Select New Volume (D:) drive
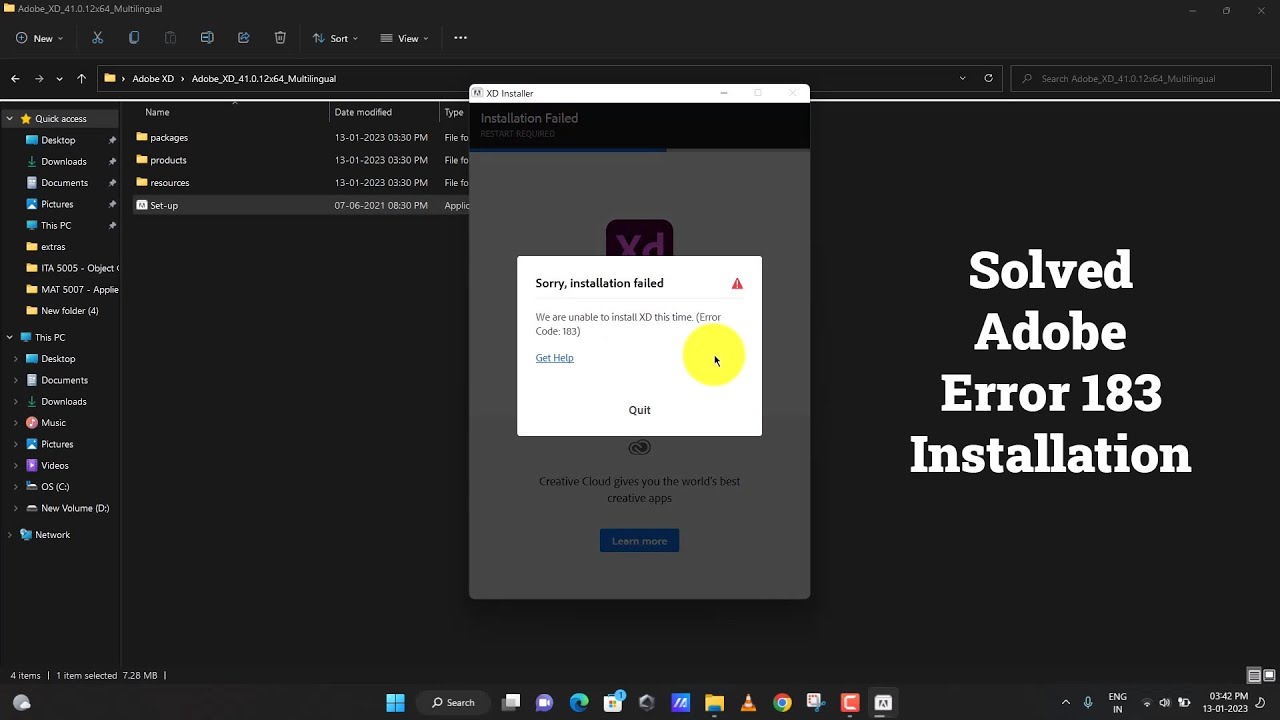The image size is (1280, 720). (75, 508)
